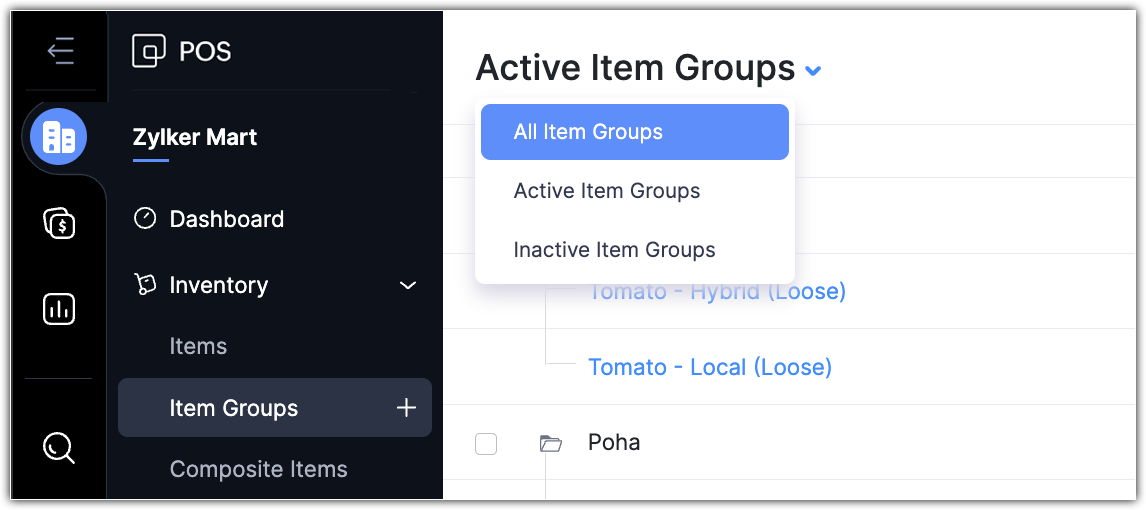Click the POS app logo icon
This screenshot has width=1146, height=510.
pyautogui.click(x=149, y=51)
